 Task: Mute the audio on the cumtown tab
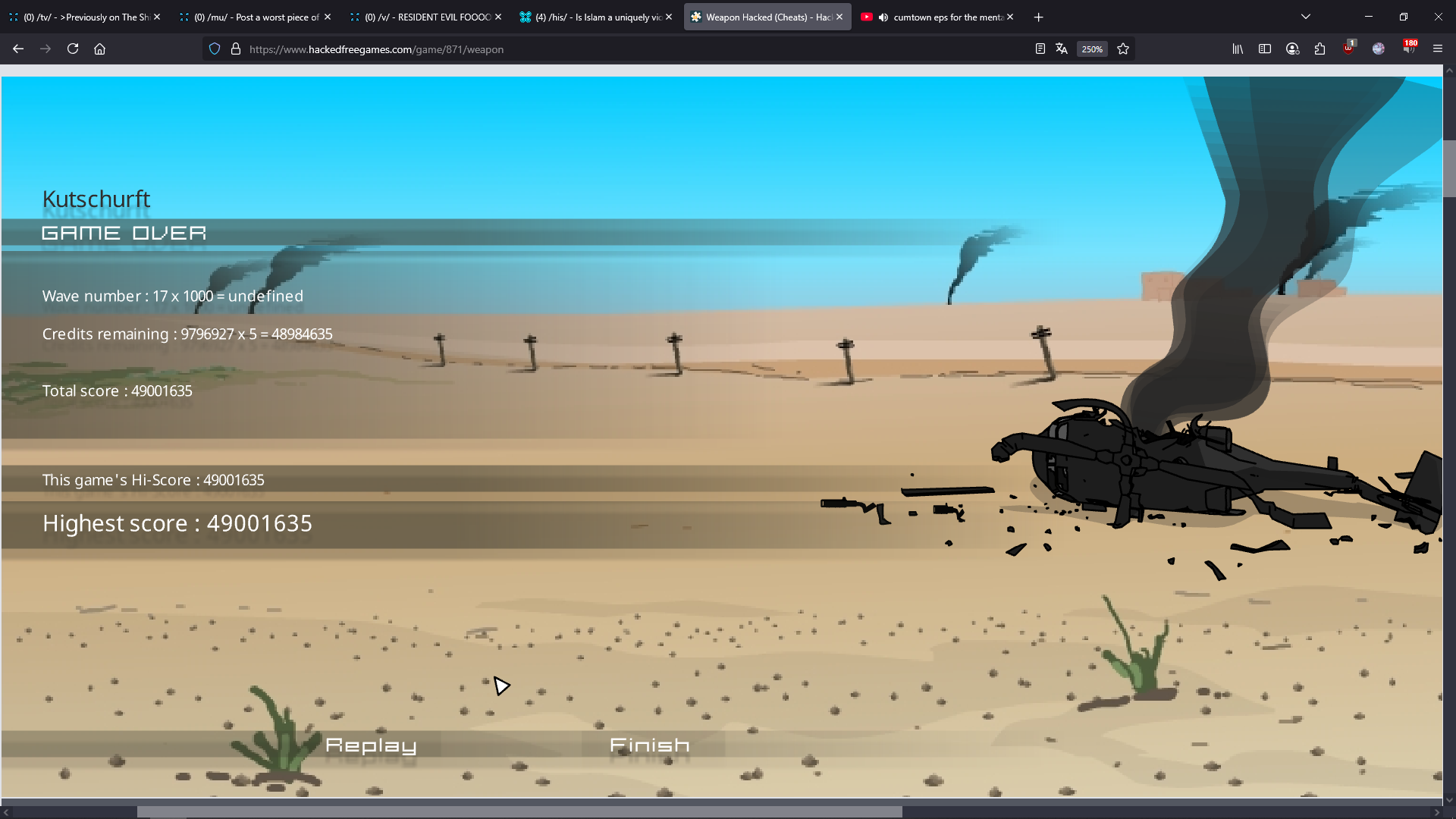(x=883, y=17)
